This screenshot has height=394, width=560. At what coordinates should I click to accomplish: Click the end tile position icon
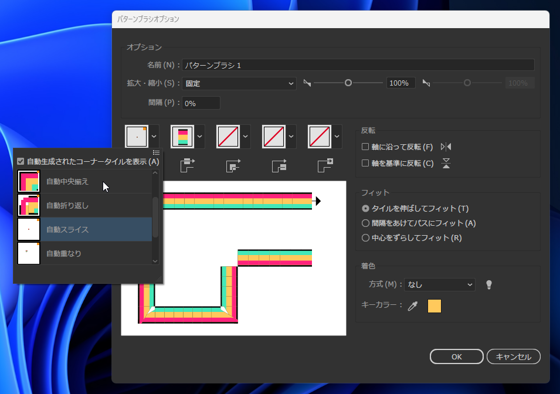[x=325, y=165]
